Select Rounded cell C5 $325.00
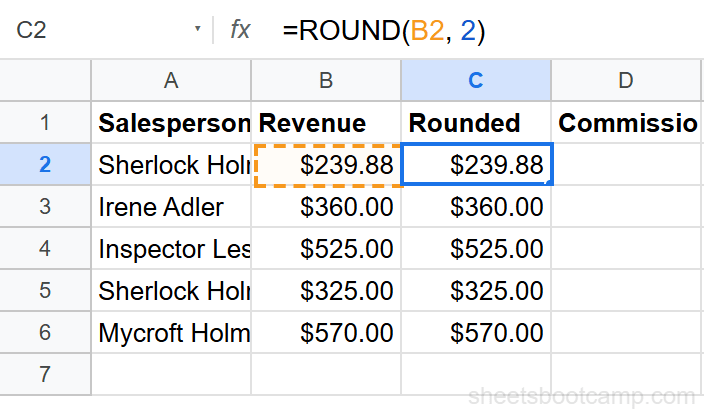The height and width of the screenshot is (414, 704). [x=476, y=291]
